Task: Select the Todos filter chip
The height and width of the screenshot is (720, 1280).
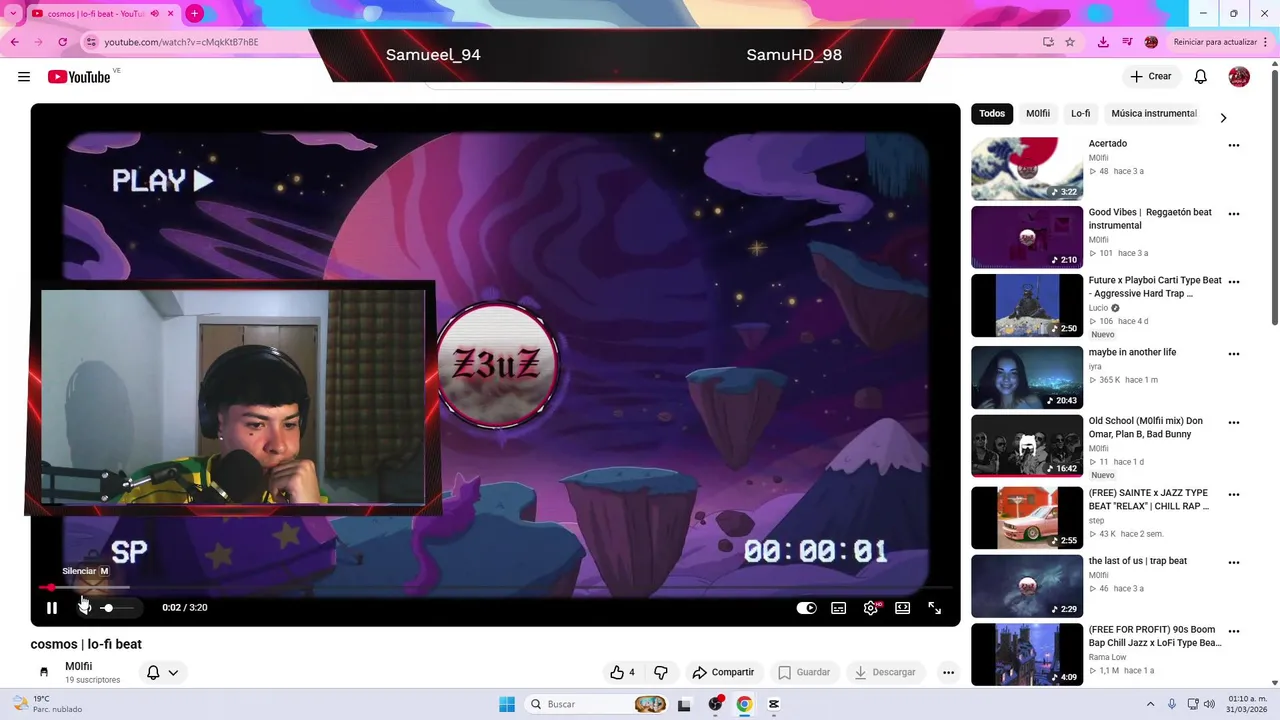Action: pos(992,113)
